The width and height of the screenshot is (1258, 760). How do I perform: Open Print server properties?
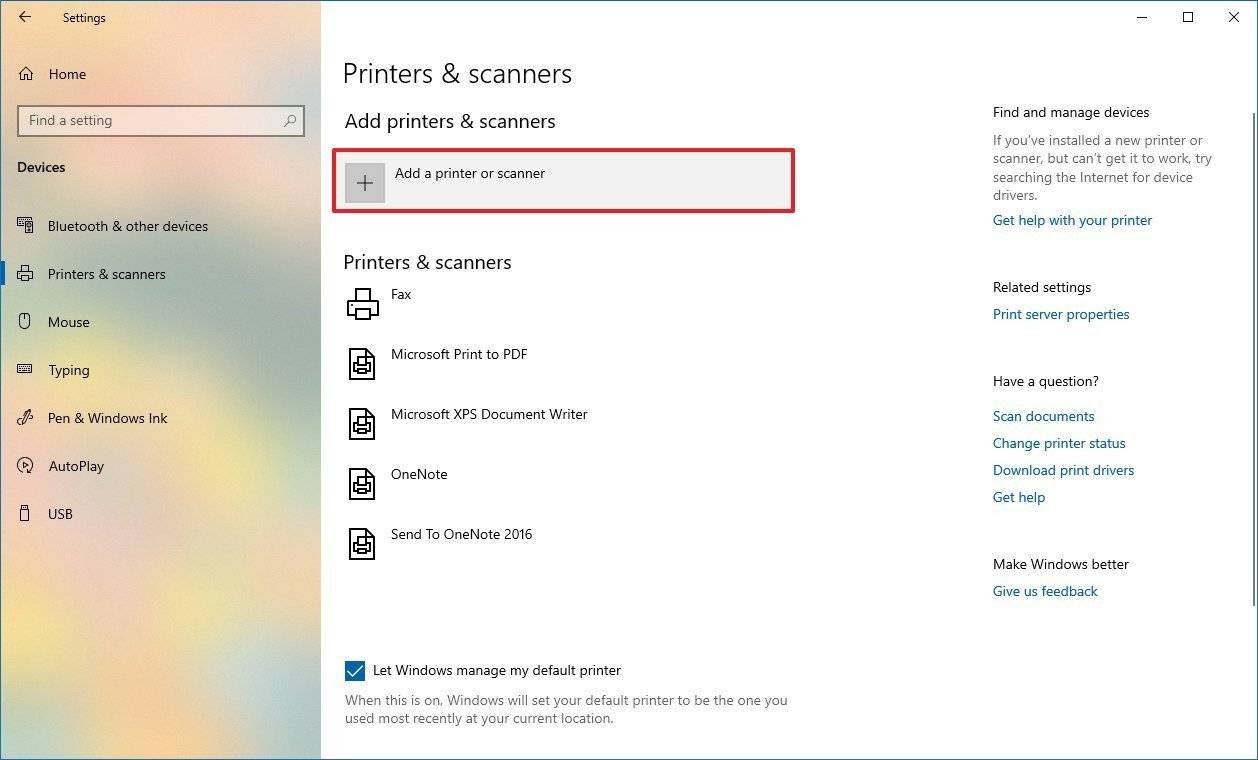(x=1061, y=314)
